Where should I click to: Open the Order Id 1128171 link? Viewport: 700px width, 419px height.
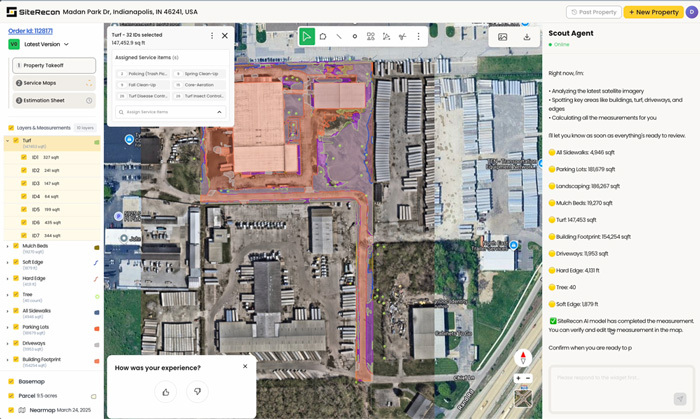coord(30,31)
